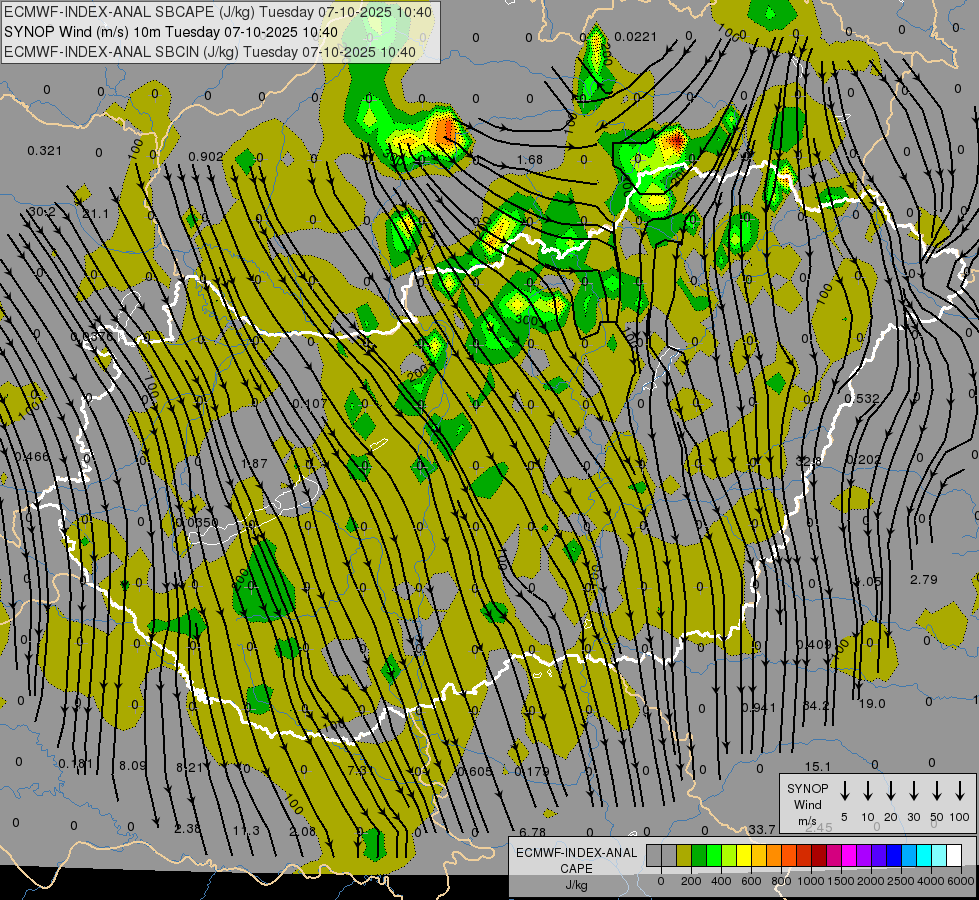Click the 20 m/s wind arrow in legend

(x=891, y=791)
